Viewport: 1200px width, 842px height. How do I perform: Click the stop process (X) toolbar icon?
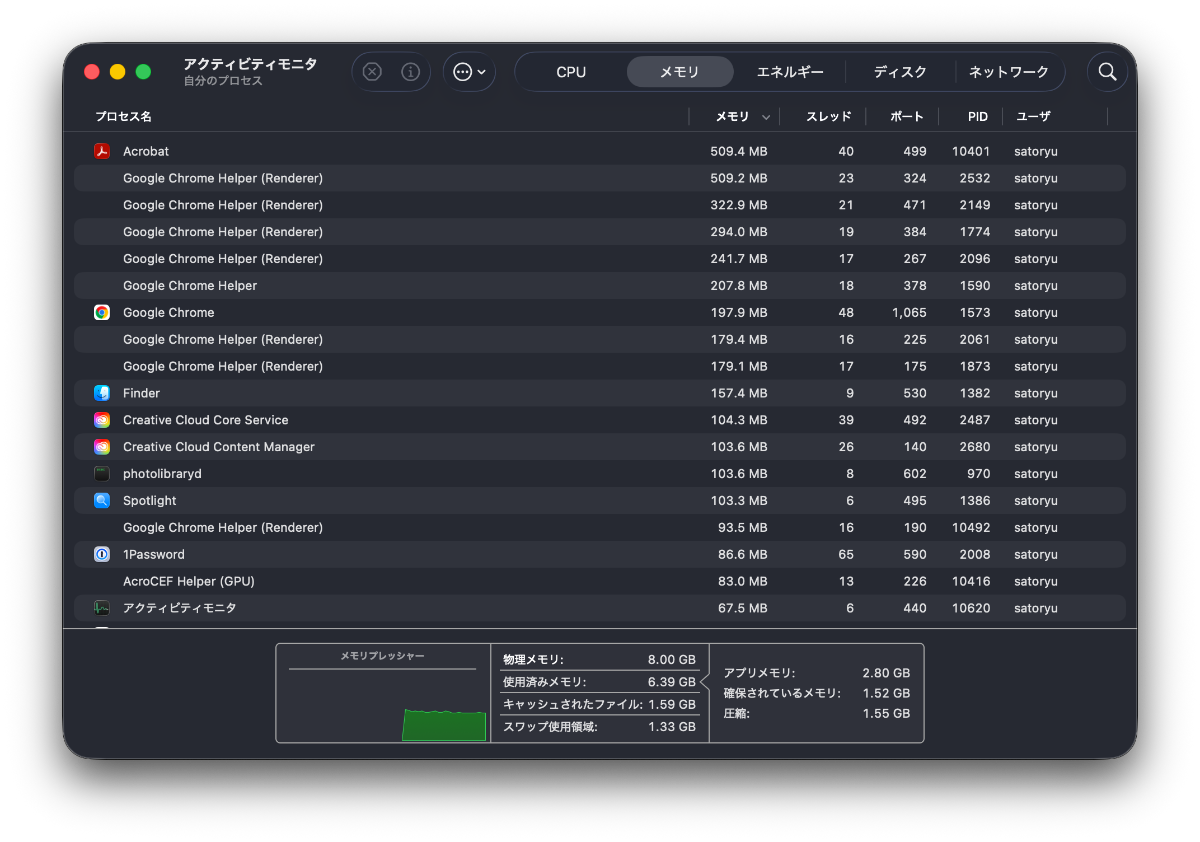(x=372, y=72)
